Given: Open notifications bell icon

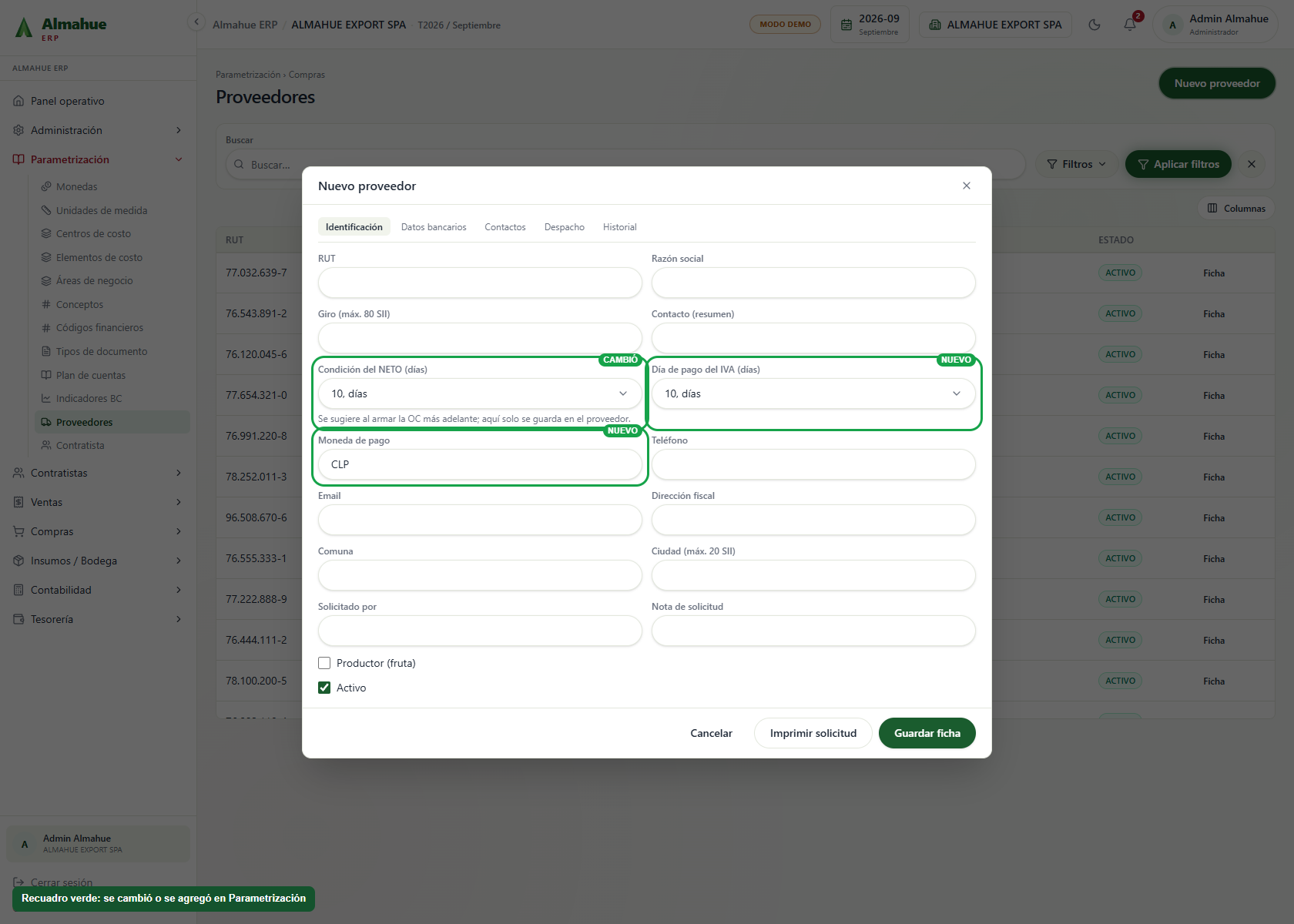Looking at the screenshot, I should (1130, 25).
